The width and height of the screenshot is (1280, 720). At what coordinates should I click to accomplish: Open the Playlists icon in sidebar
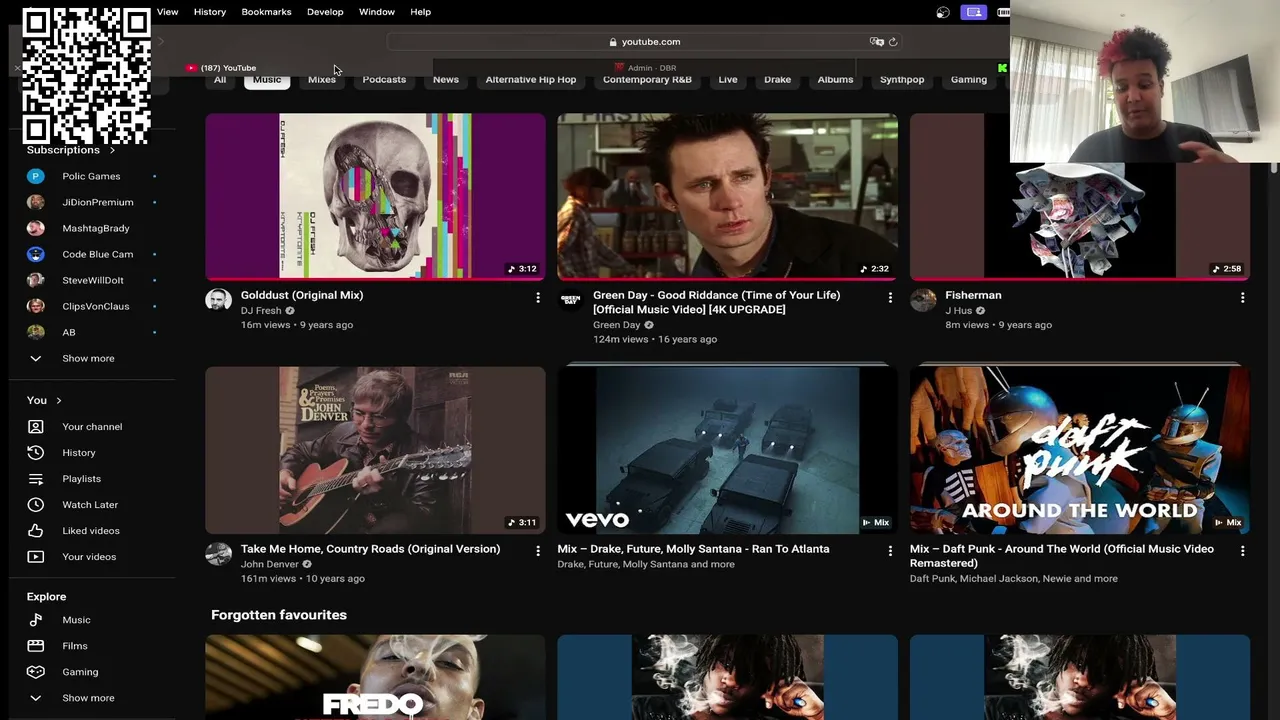pyautogui.click(x=35, y=479)
